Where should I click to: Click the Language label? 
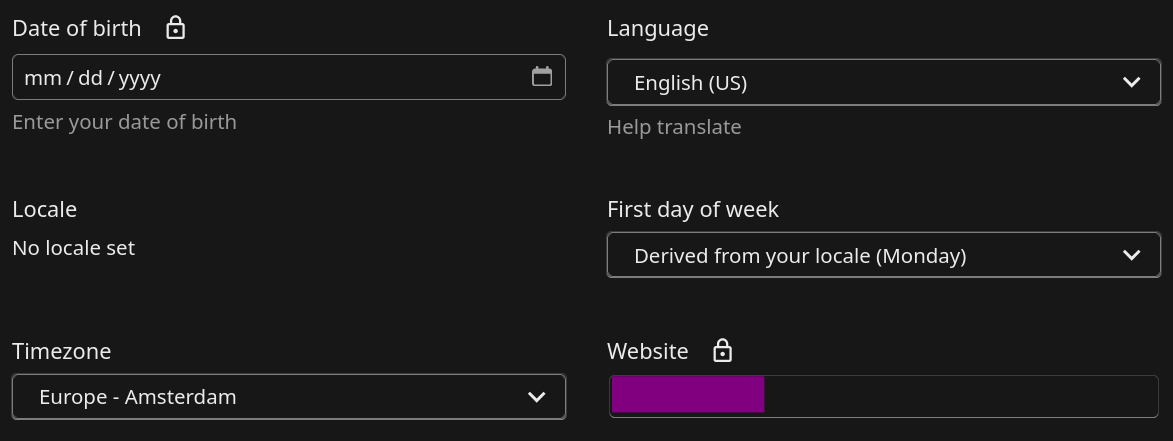(x=658, y=28)
